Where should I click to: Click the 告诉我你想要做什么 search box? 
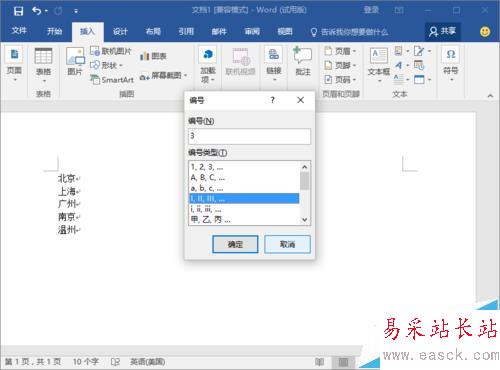[349, 32]
